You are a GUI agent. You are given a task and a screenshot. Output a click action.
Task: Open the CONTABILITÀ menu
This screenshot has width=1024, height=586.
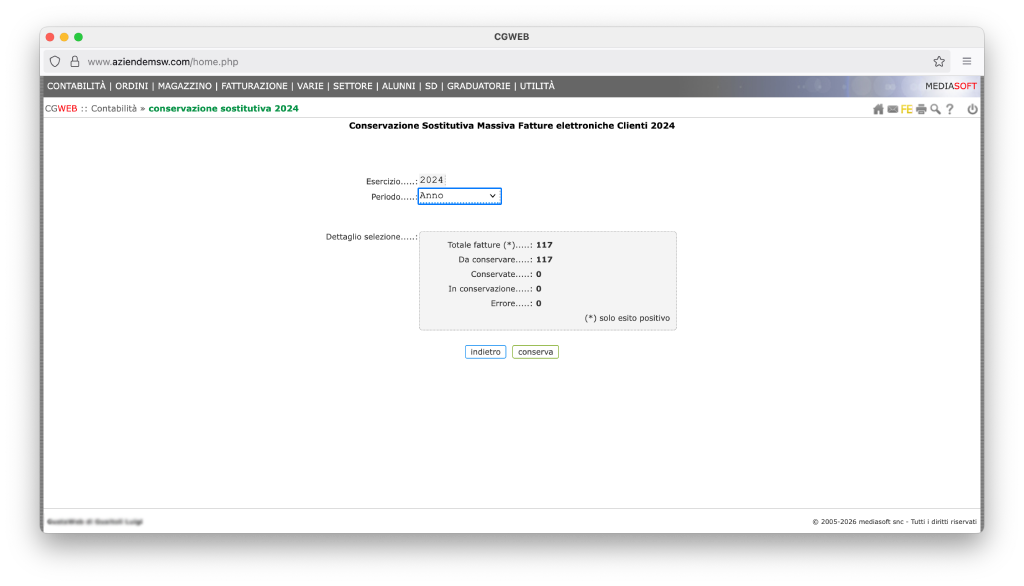coord(76,86)
